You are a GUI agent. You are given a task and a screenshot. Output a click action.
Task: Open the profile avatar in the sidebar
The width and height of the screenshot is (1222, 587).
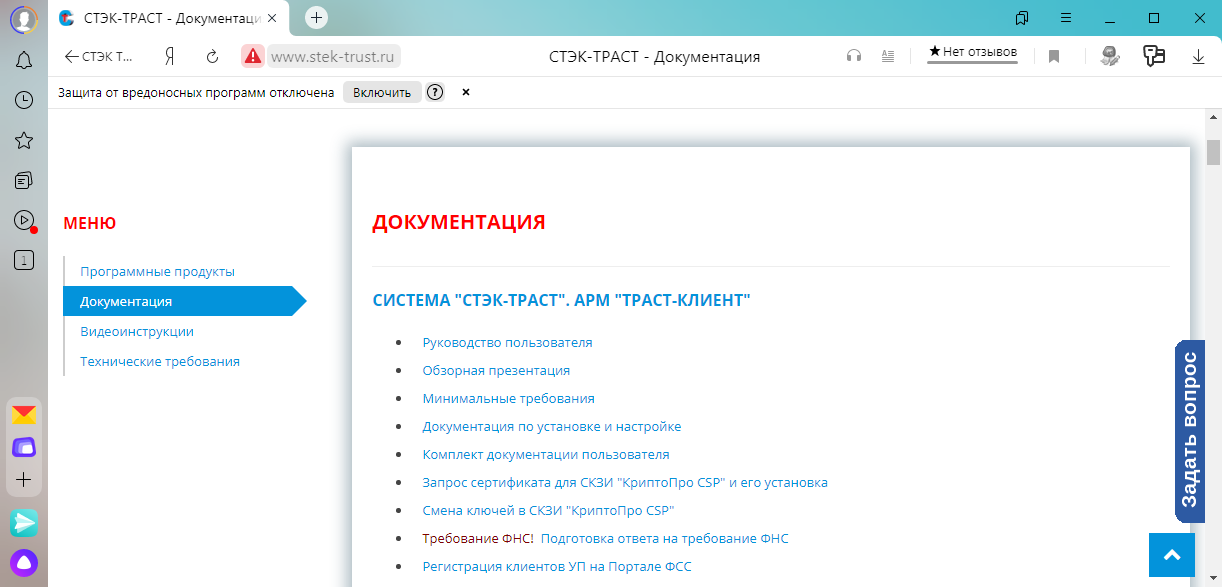click(x=24, y=19)
